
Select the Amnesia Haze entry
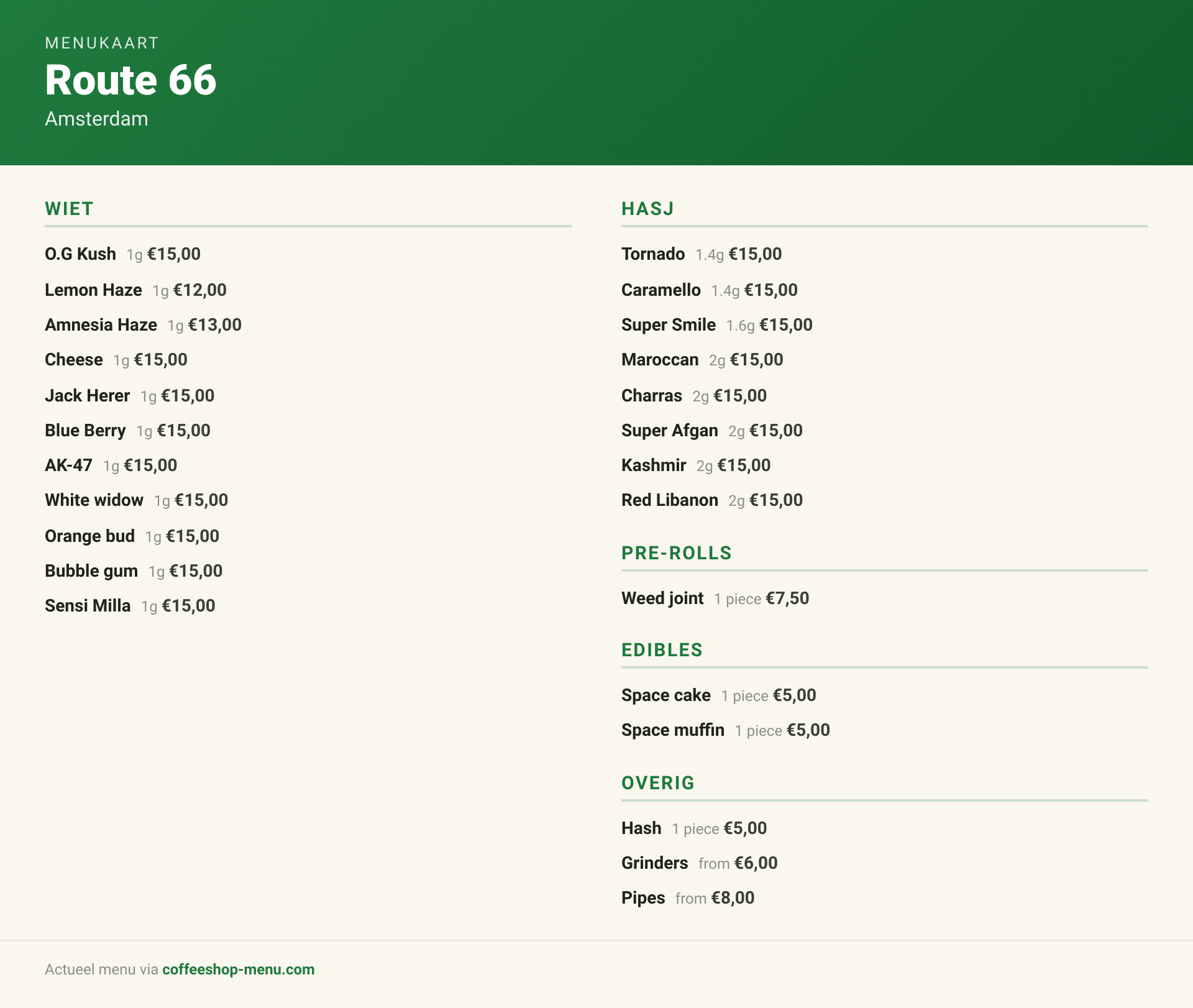coord(143,325)
